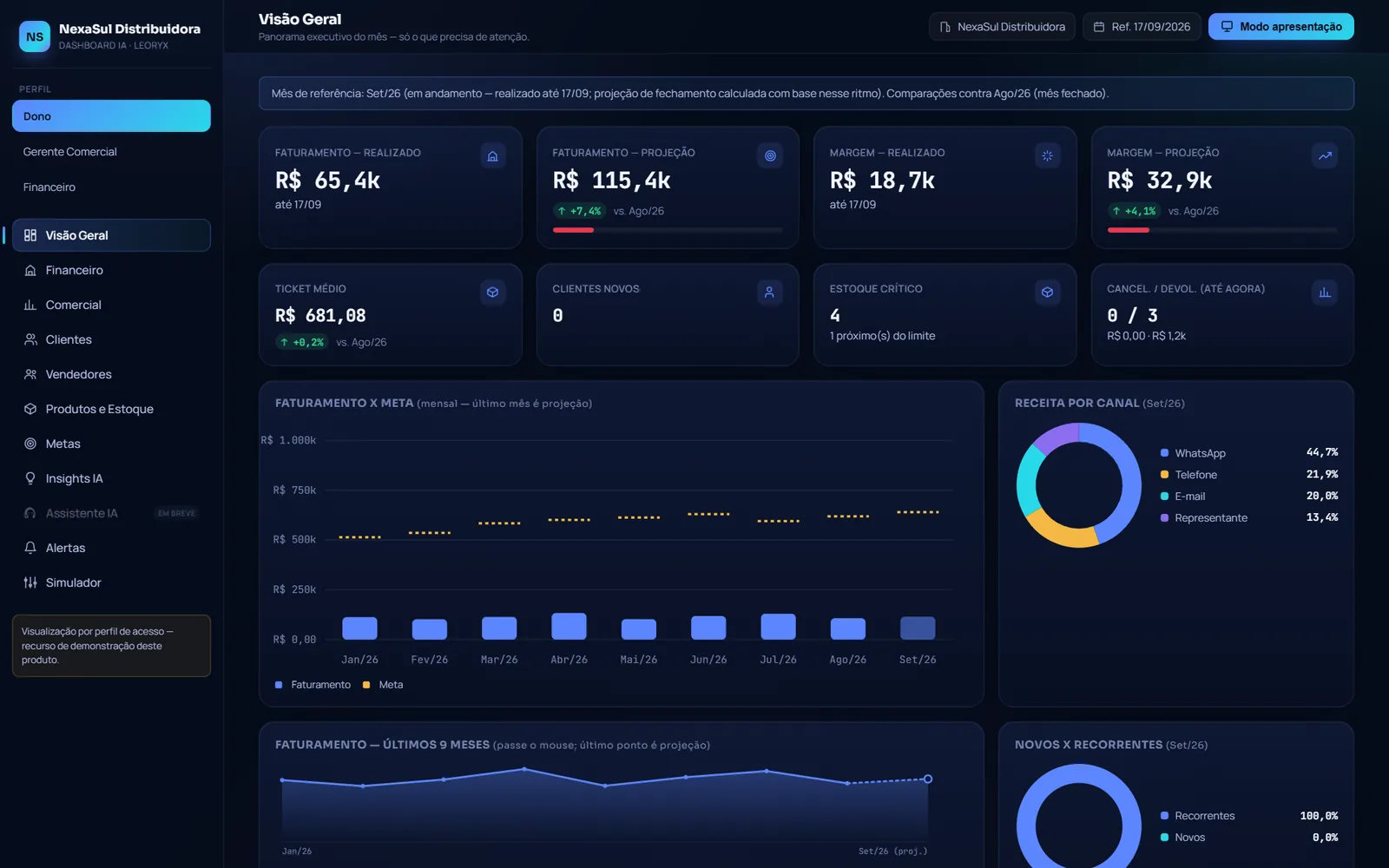Click the Simulador sliders icon
1389x868 pixels.
pos(30,582)
